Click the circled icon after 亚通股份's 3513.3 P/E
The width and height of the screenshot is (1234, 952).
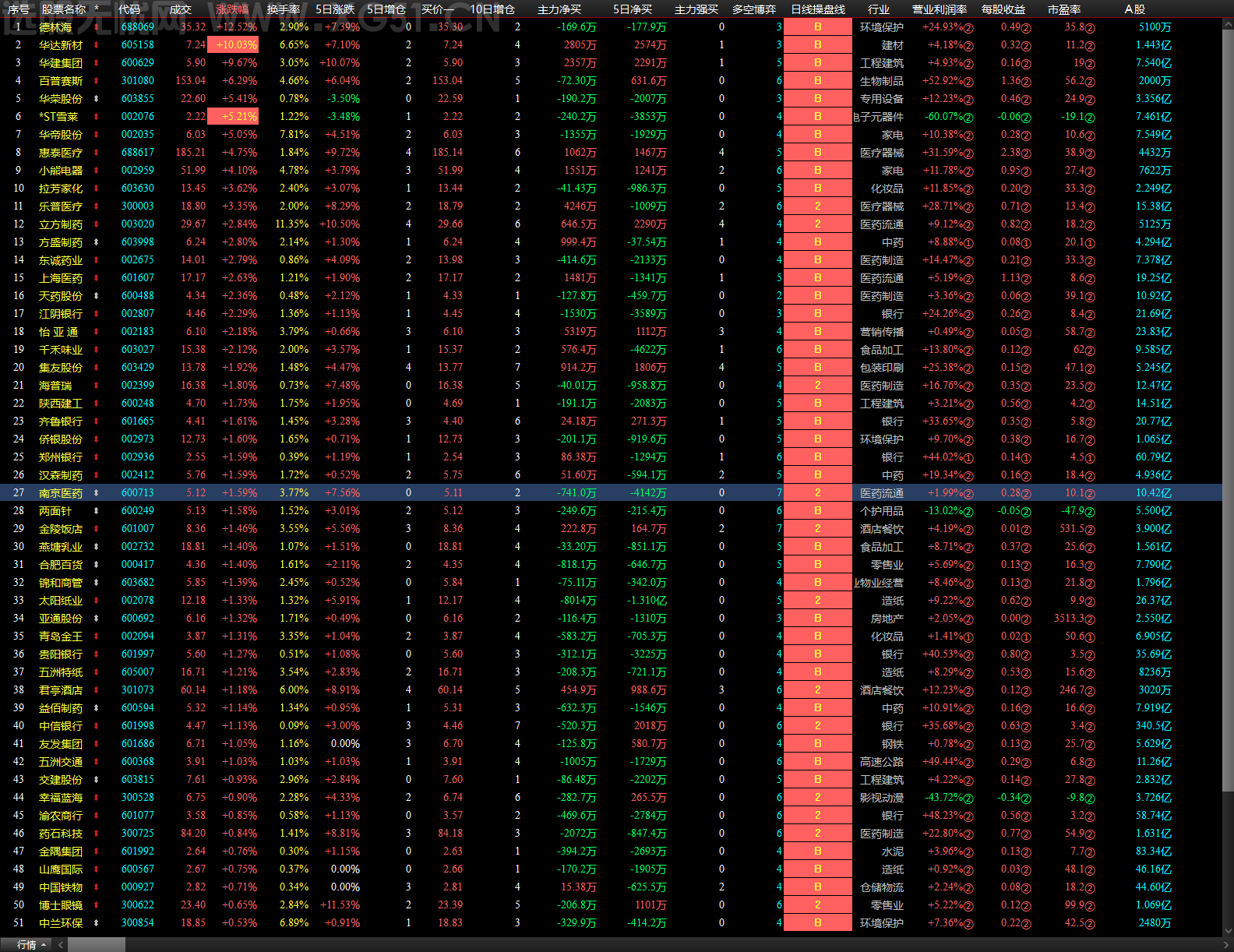click(x=1090, y=619)
